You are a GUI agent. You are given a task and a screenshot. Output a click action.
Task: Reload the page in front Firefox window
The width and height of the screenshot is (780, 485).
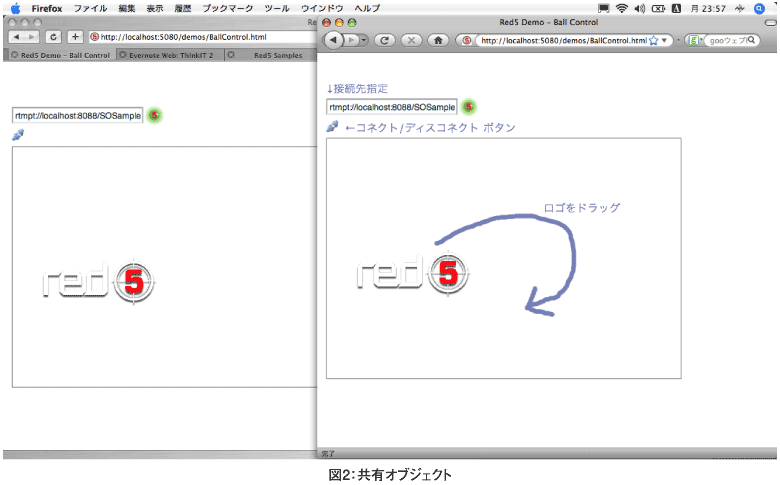pos(384,40)
